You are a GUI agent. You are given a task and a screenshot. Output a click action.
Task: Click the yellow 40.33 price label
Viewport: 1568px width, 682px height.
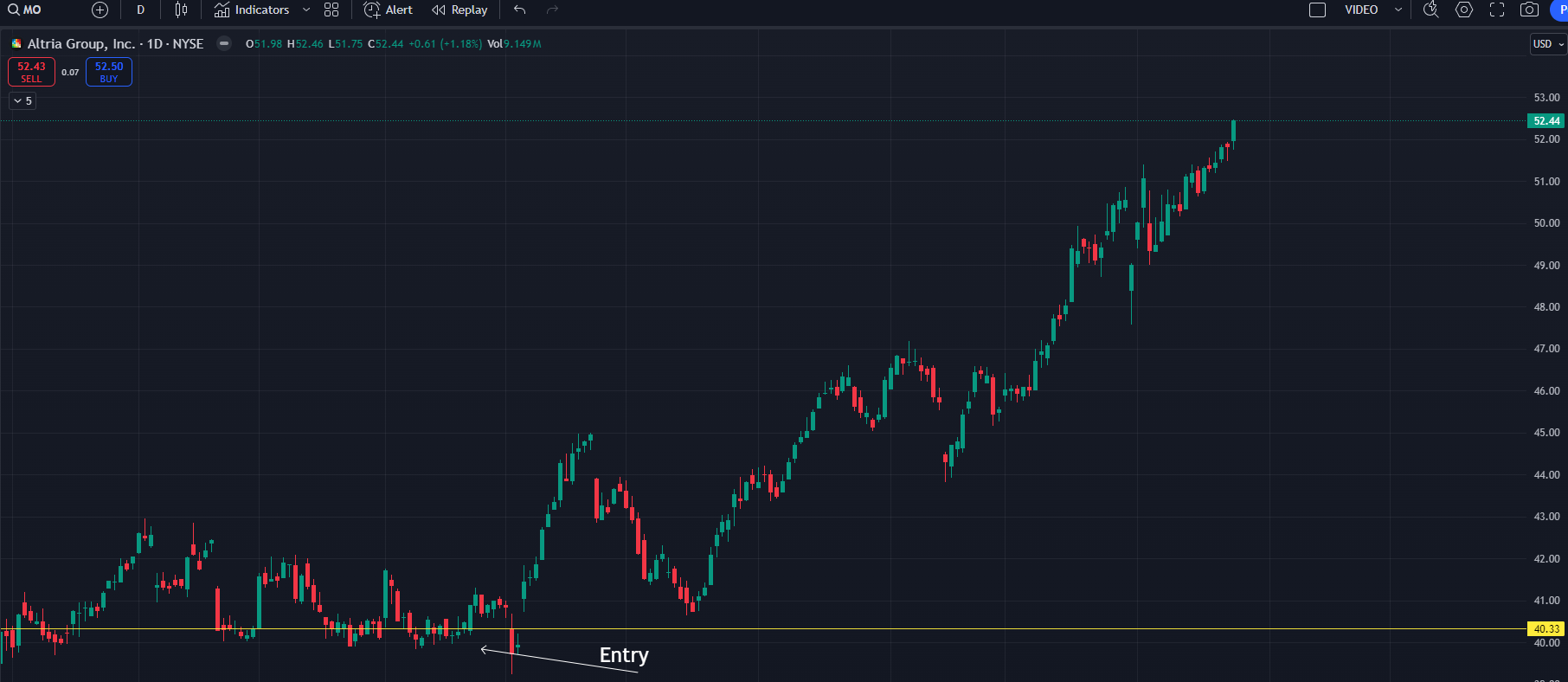1546,629
